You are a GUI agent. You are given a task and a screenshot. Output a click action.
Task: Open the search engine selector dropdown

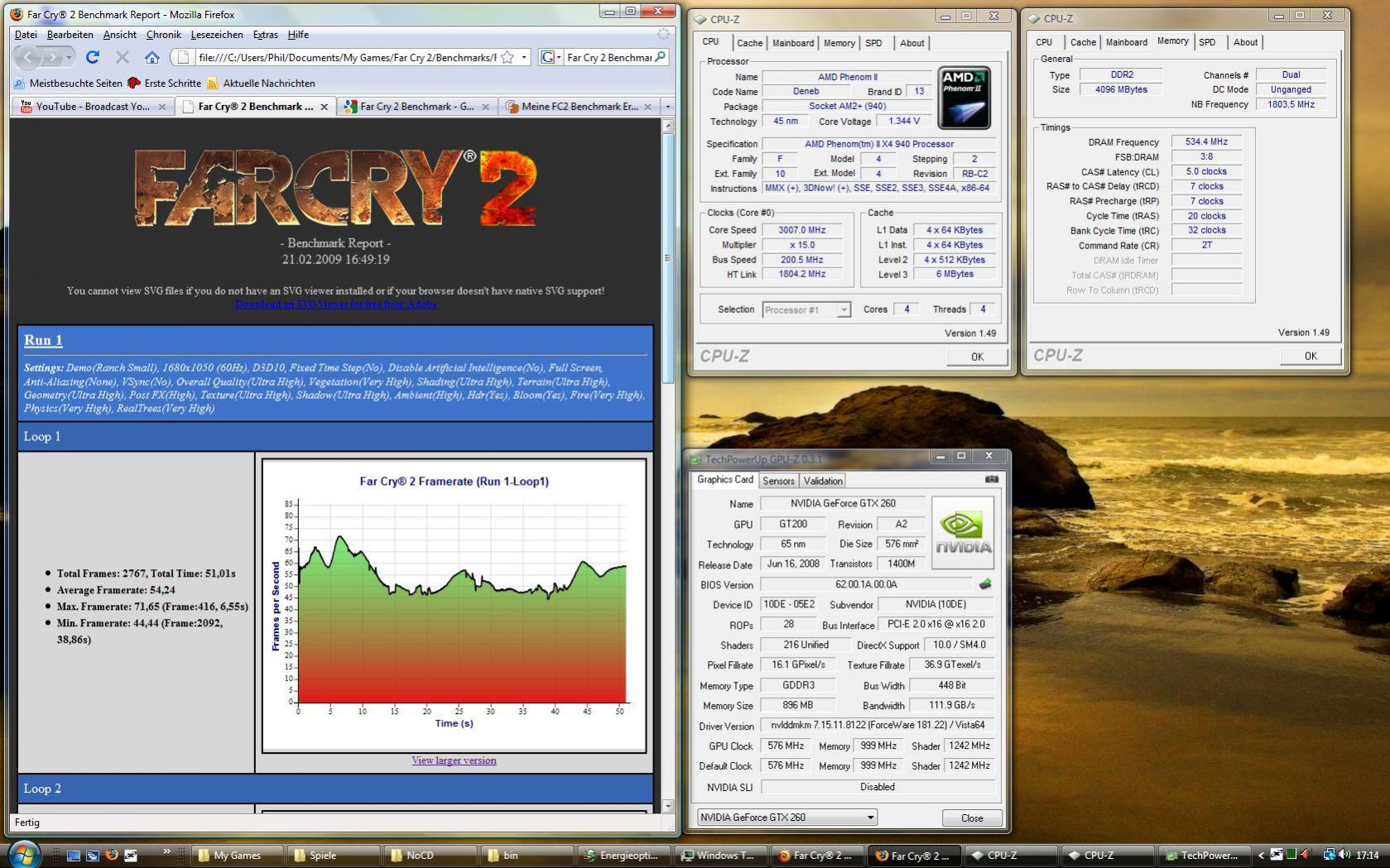pos(551,57)
